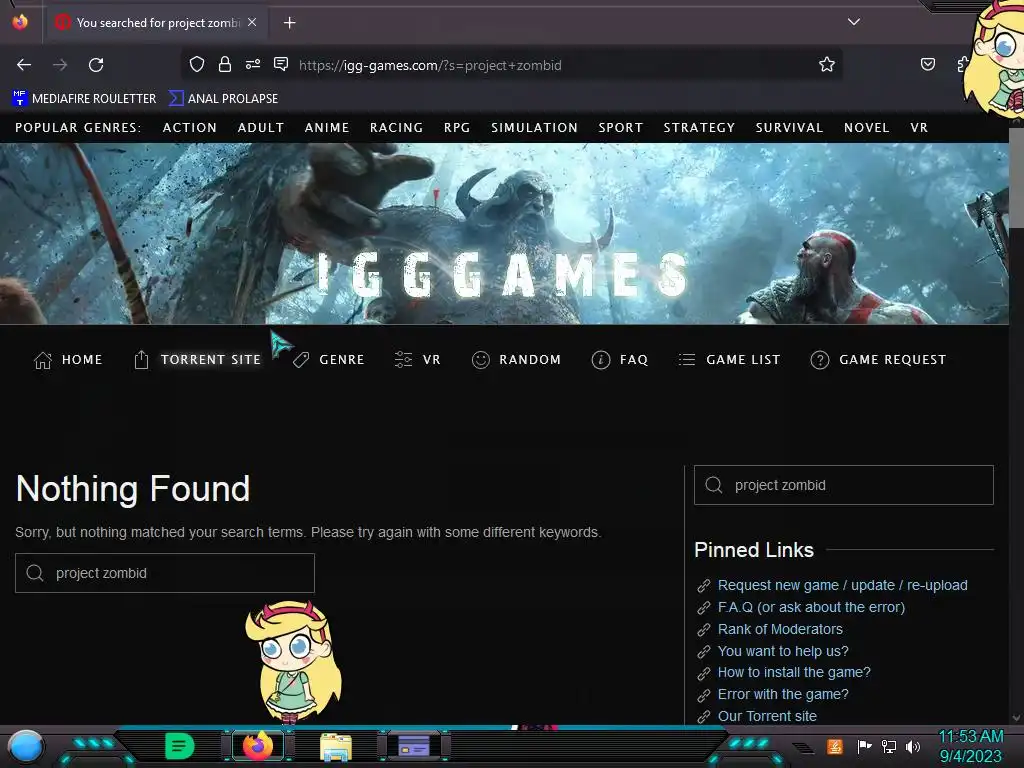Viewport: 1024px width, 768px height.
Task: Open 'F.A.Q (or ask about the error)'
Action: (x=811, y=607)
